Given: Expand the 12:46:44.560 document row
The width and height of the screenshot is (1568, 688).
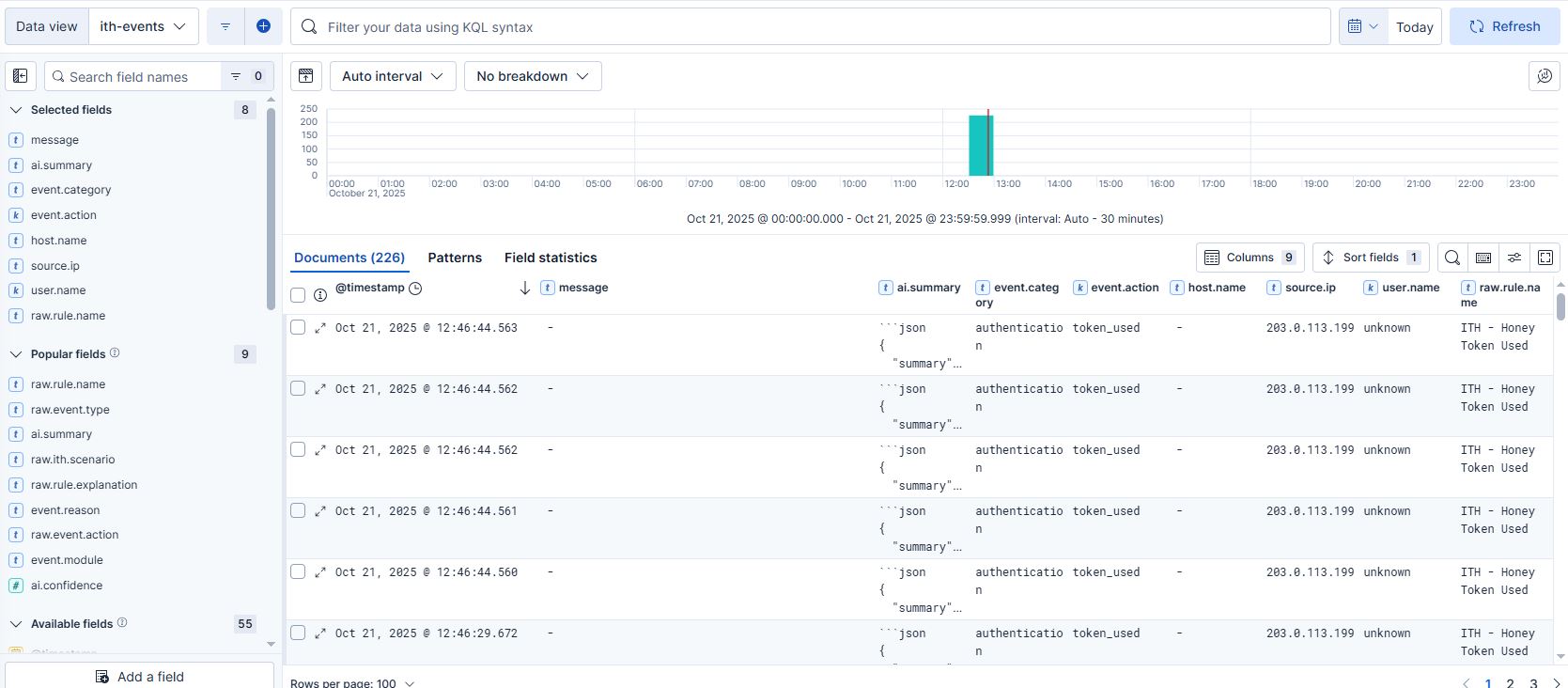Looking at the screenshot, I should click(320, 572).
